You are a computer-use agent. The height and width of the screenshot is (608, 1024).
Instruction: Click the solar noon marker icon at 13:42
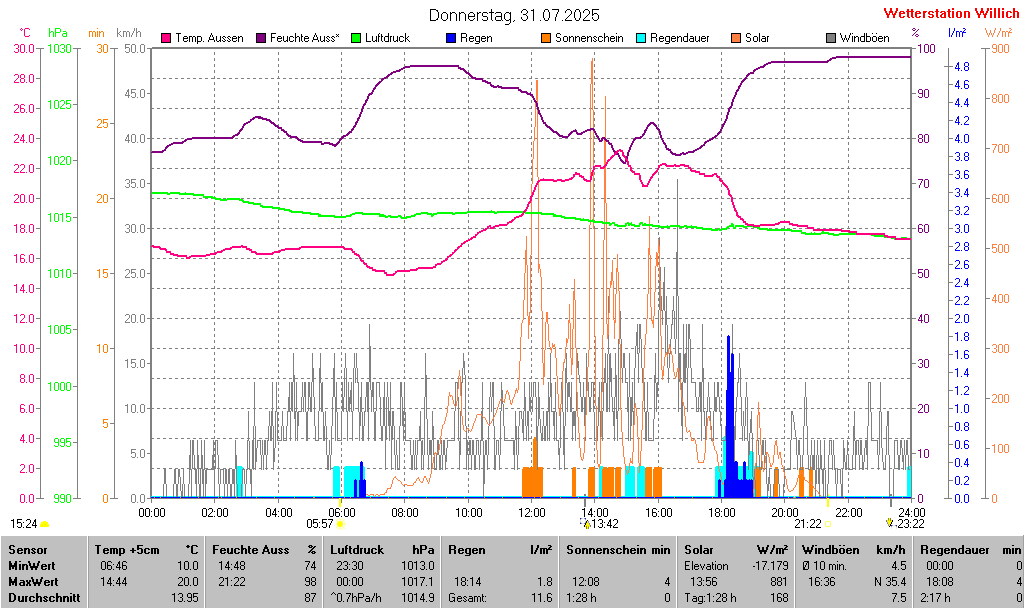586,524
